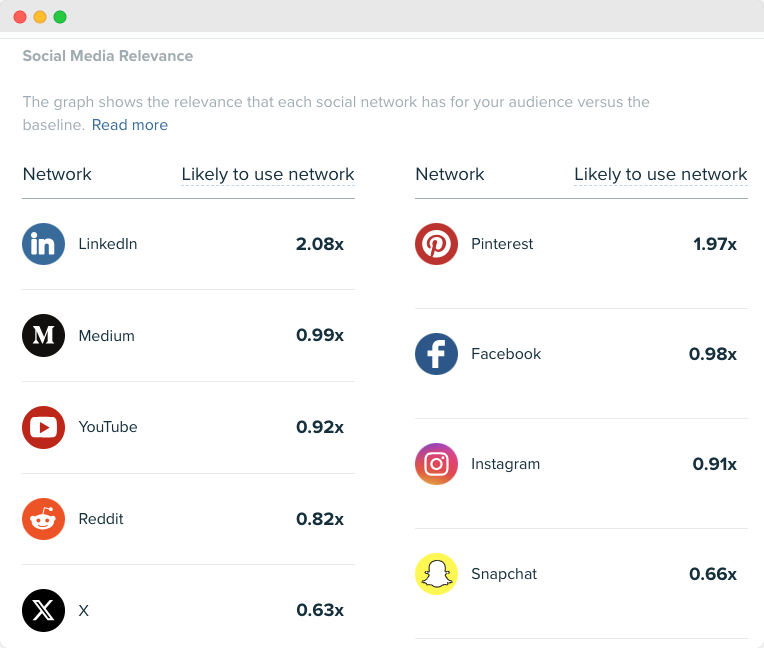Image resolution: width=764 pixels, height=648 pixels.
Task: Click Pinterest's 1.97x value
Action: [x=715, y=244]
